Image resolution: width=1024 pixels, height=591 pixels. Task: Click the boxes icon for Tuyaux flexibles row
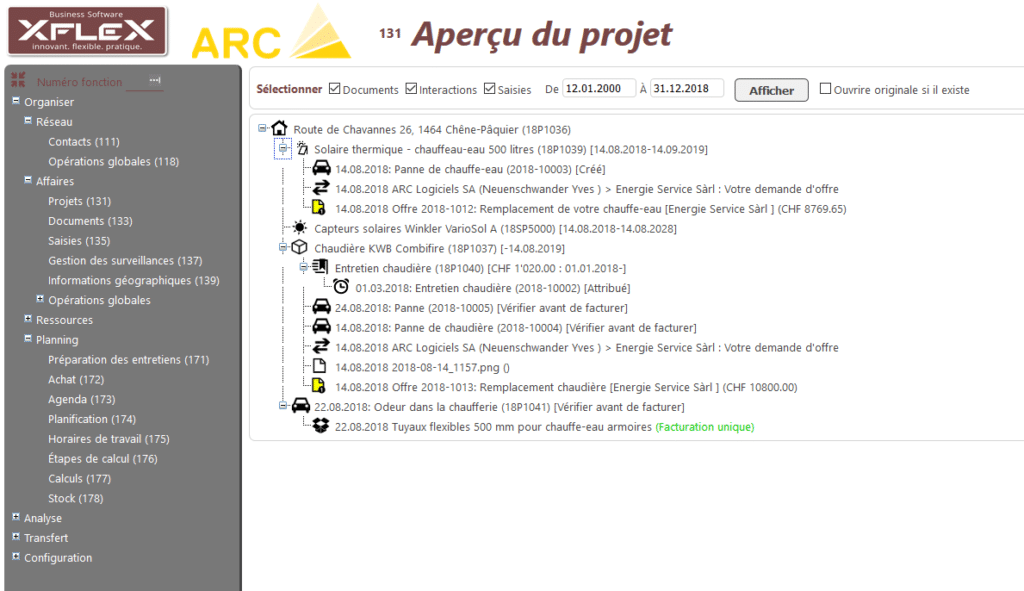coord(321,426)
